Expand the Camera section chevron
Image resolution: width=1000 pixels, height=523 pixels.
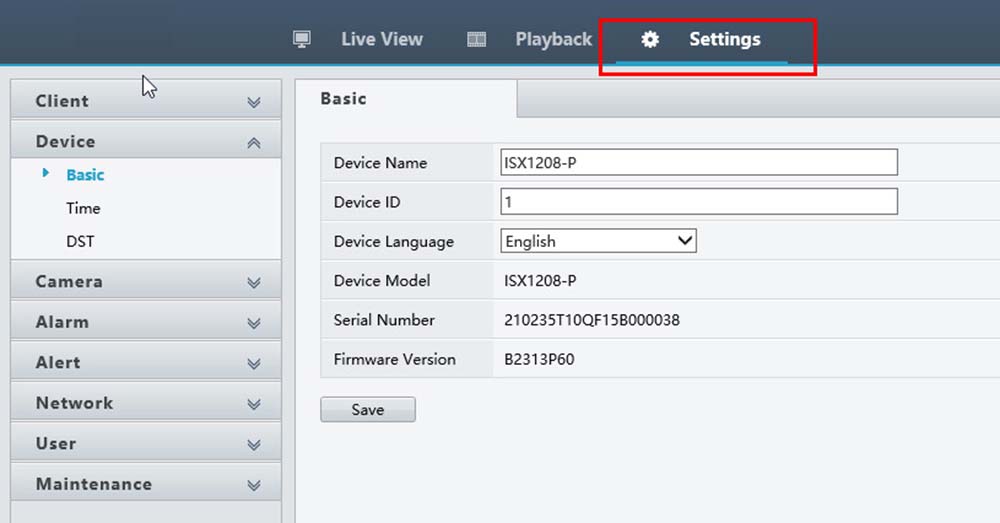click(x=254, y=283)
